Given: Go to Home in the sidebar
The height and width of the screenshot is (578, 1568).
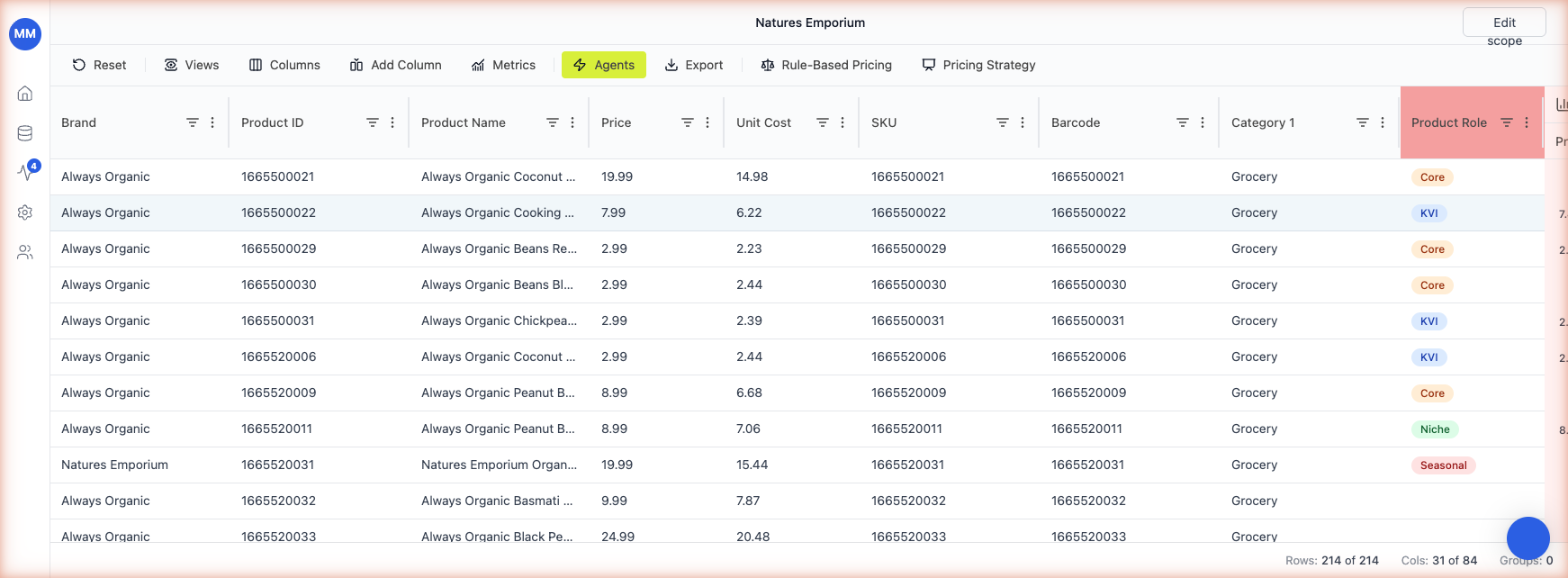Looking at the screenshot, I should 25,94.
